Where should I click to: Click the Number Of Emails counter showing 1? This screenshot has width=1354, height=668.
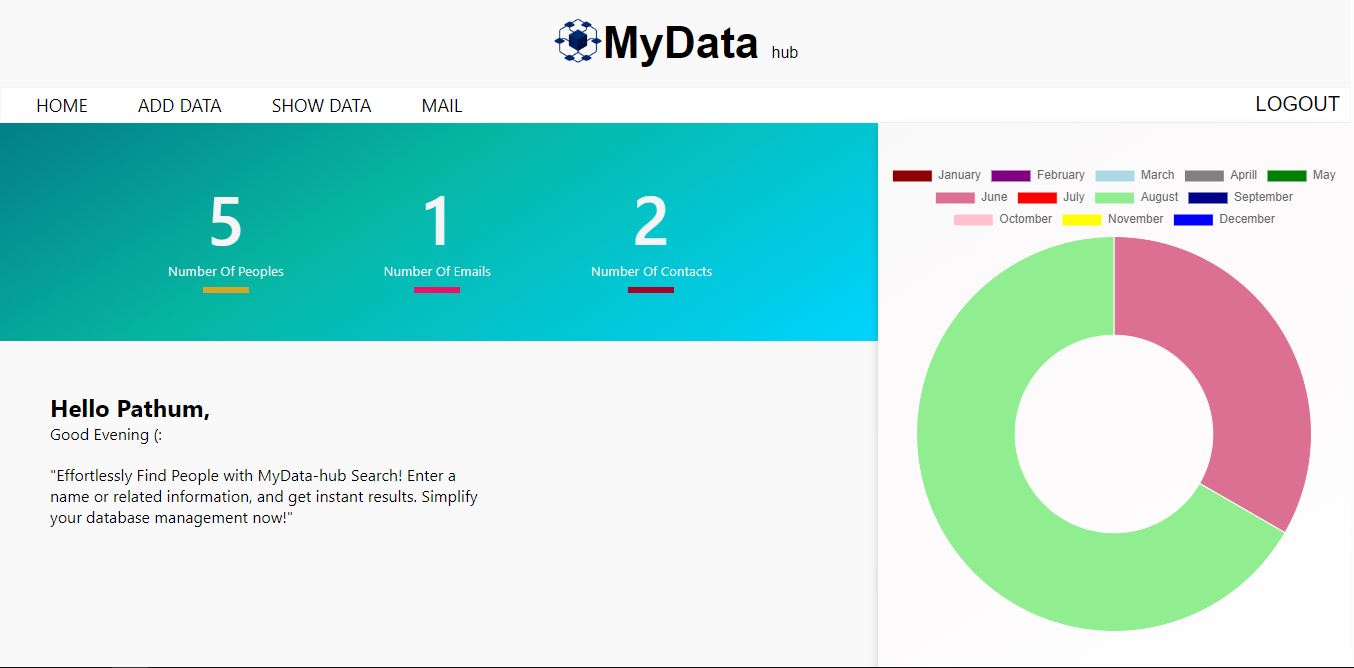(x=437, y=222)
